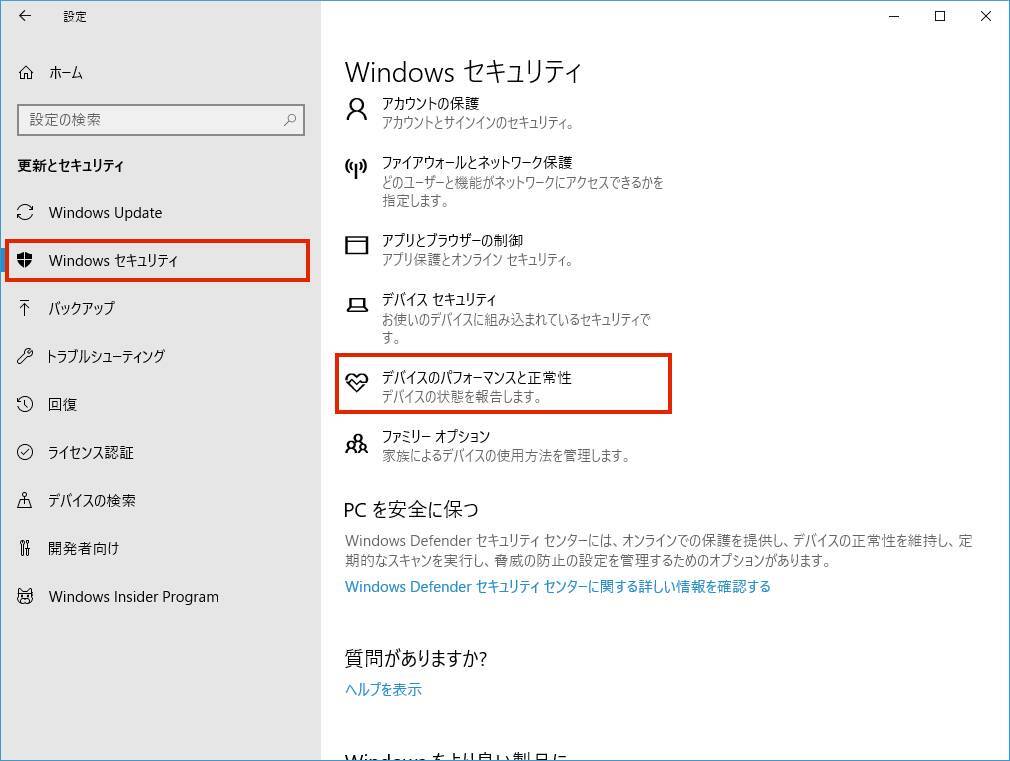Click the Windows セキュリティ shield icon
Screen dimensions: 1010x761
[x=25, y=260]
